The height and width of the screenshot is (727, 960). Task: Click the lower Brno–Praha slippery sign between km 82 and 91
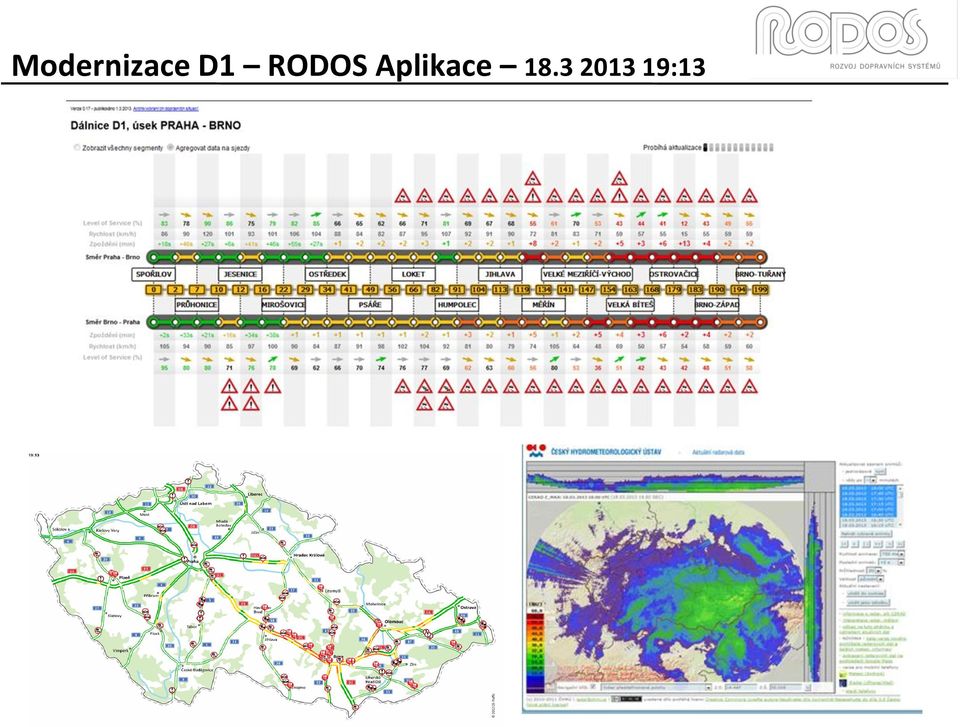(446, 404)
